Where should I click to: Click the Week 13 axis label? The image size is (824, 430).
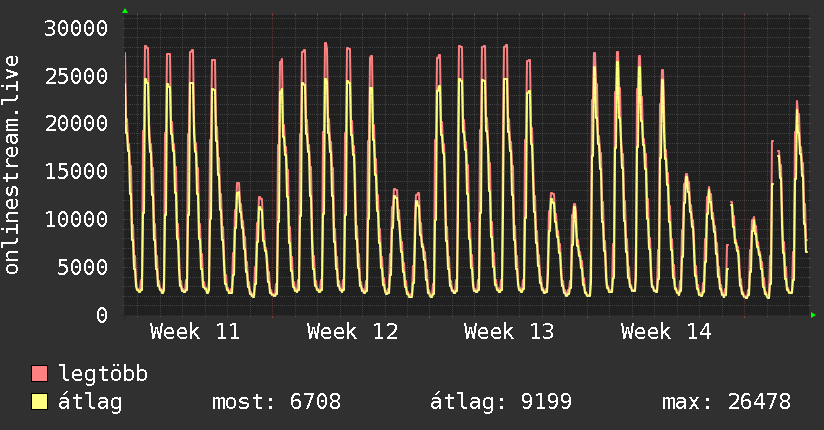(509, 331)
